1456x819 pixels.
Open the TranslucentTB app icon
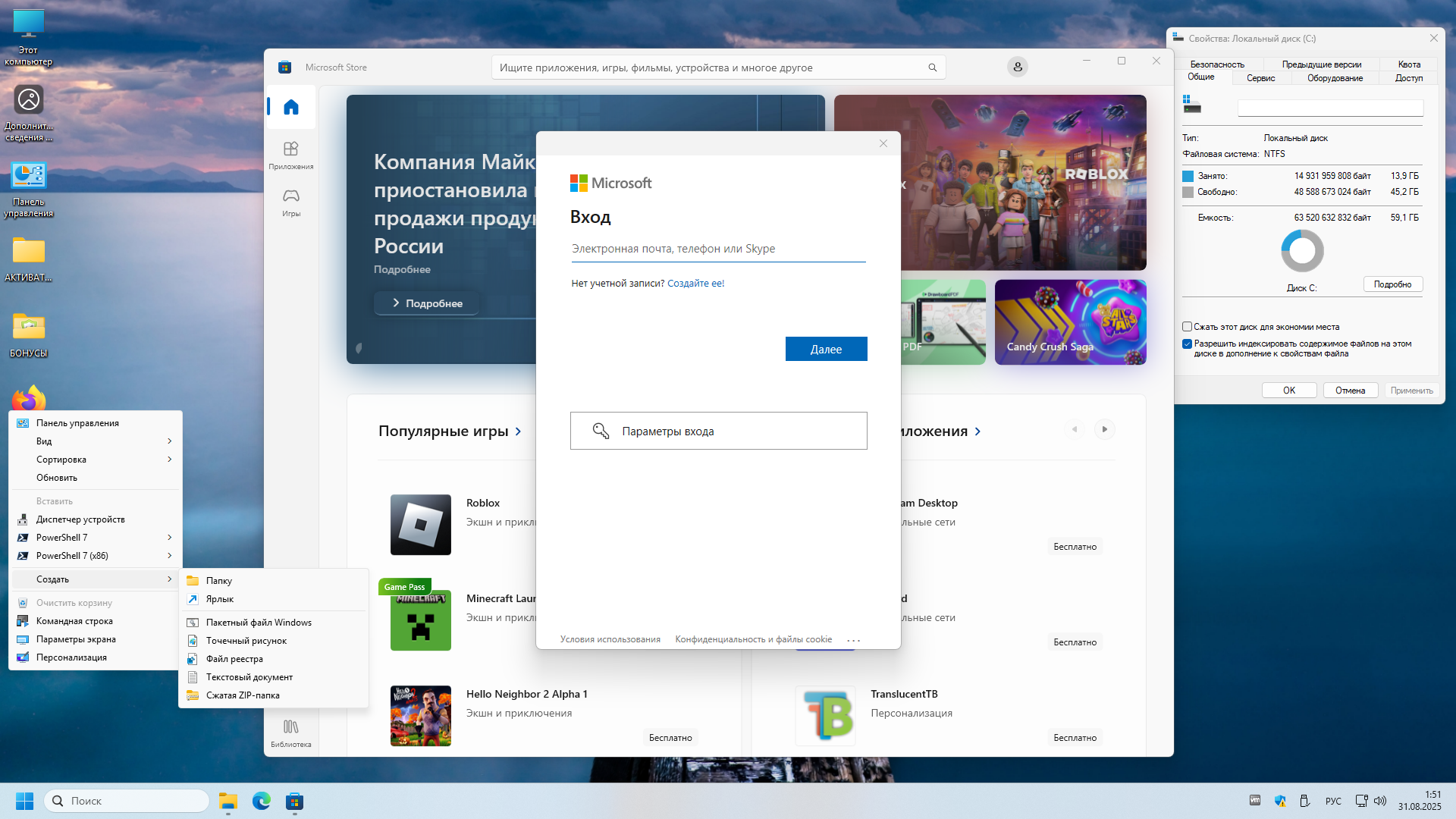[x=825, y=716]
